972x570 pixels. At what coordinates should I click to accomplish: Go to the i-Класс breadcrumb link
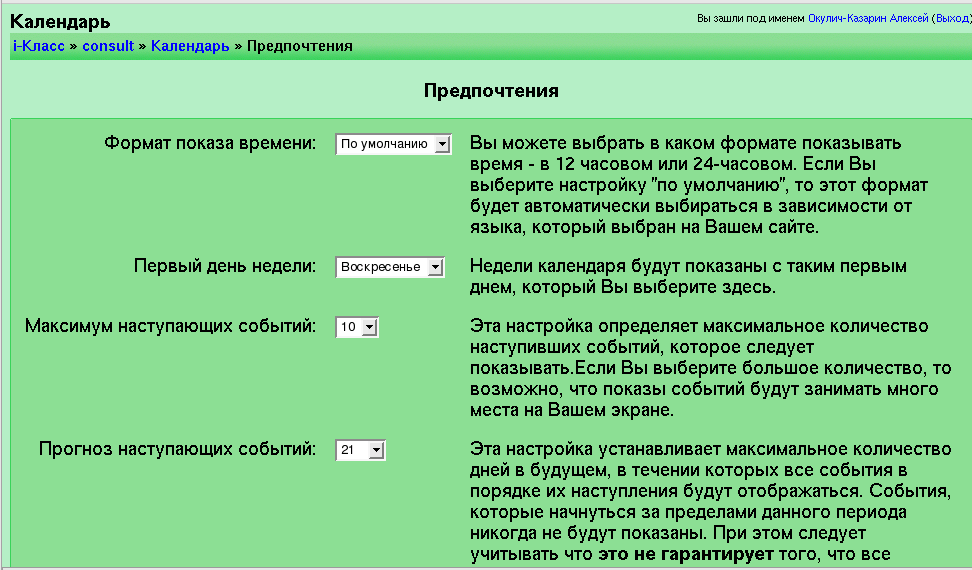coord(39,46)
